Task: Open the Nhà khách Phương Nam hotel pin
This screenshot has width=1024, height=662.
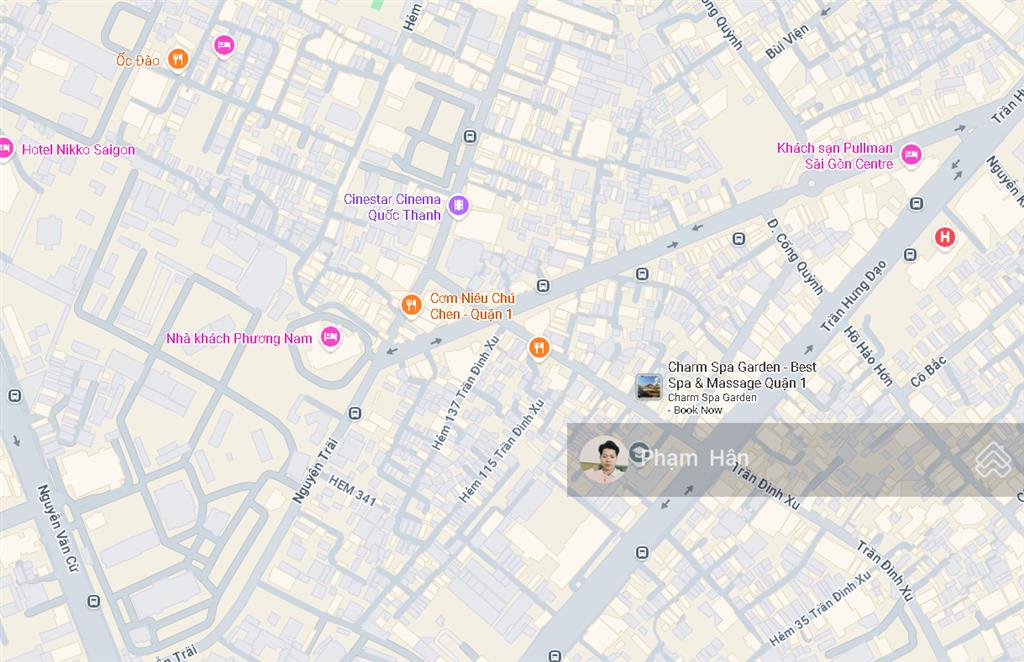Action: tap(330, 338)
